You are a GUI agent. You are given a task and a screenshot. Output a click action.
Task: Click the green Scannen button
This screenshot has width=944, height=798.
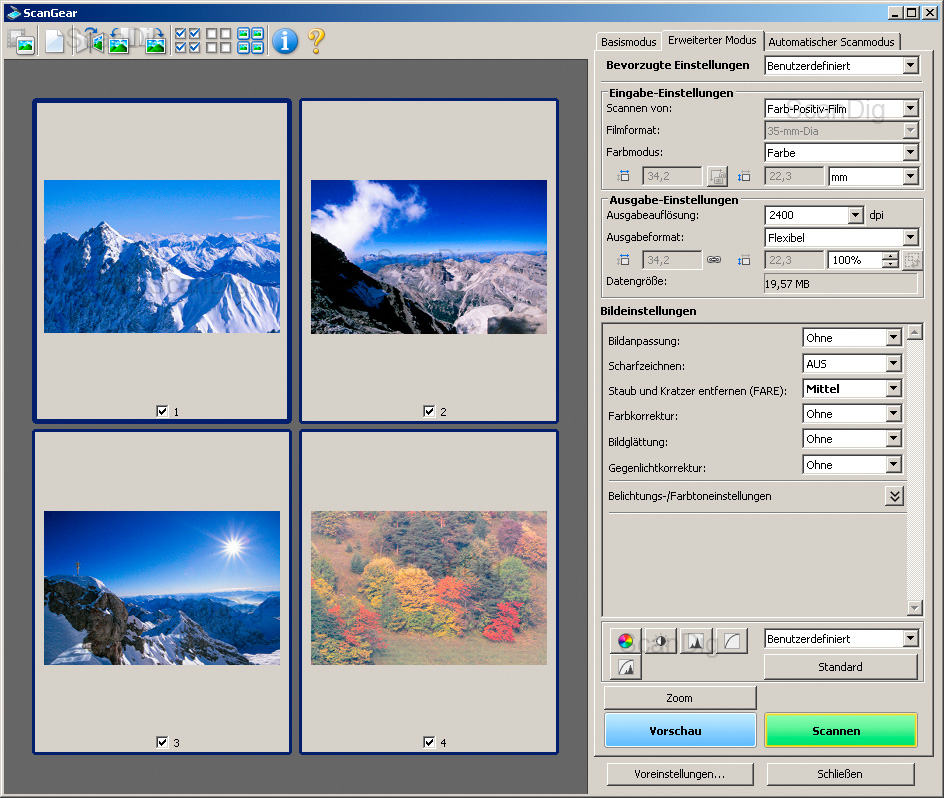click(x=840, y=730)
